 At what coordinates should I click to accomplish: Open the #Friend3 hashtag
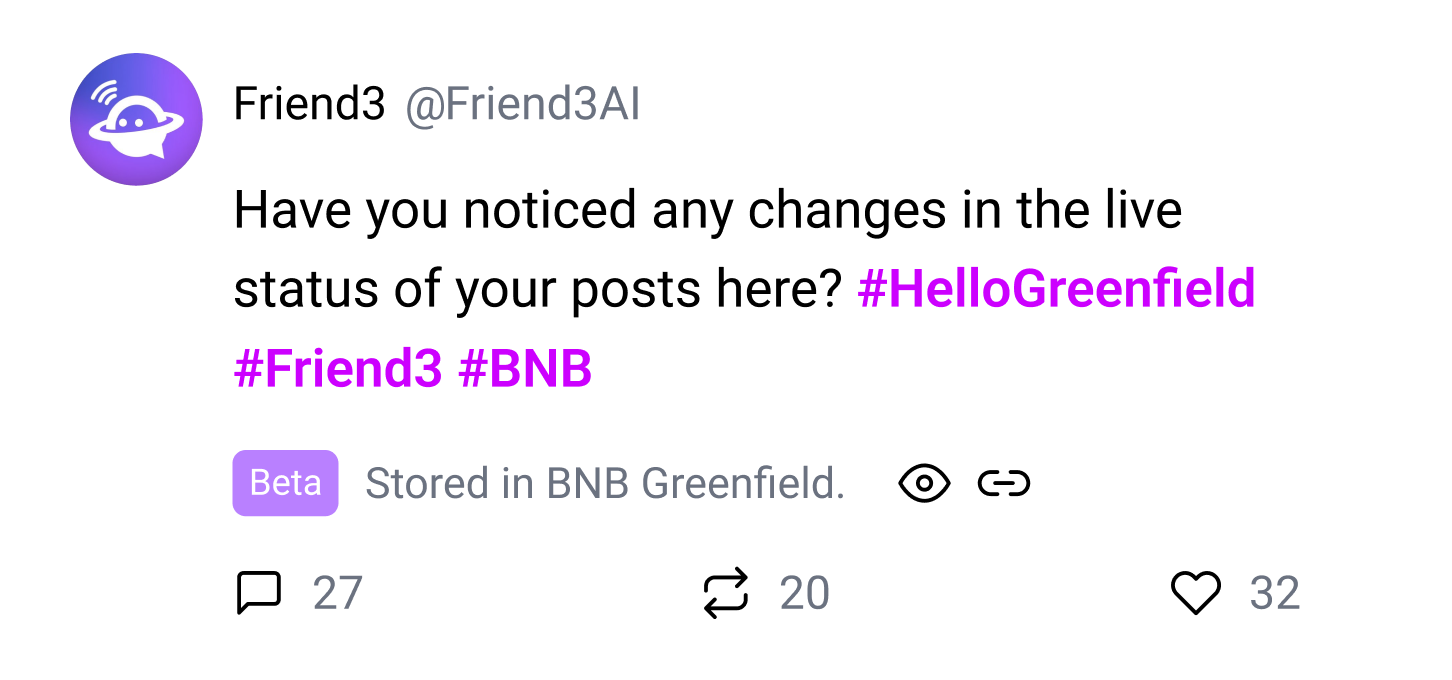pyautogui.click(x=337, y=370)
